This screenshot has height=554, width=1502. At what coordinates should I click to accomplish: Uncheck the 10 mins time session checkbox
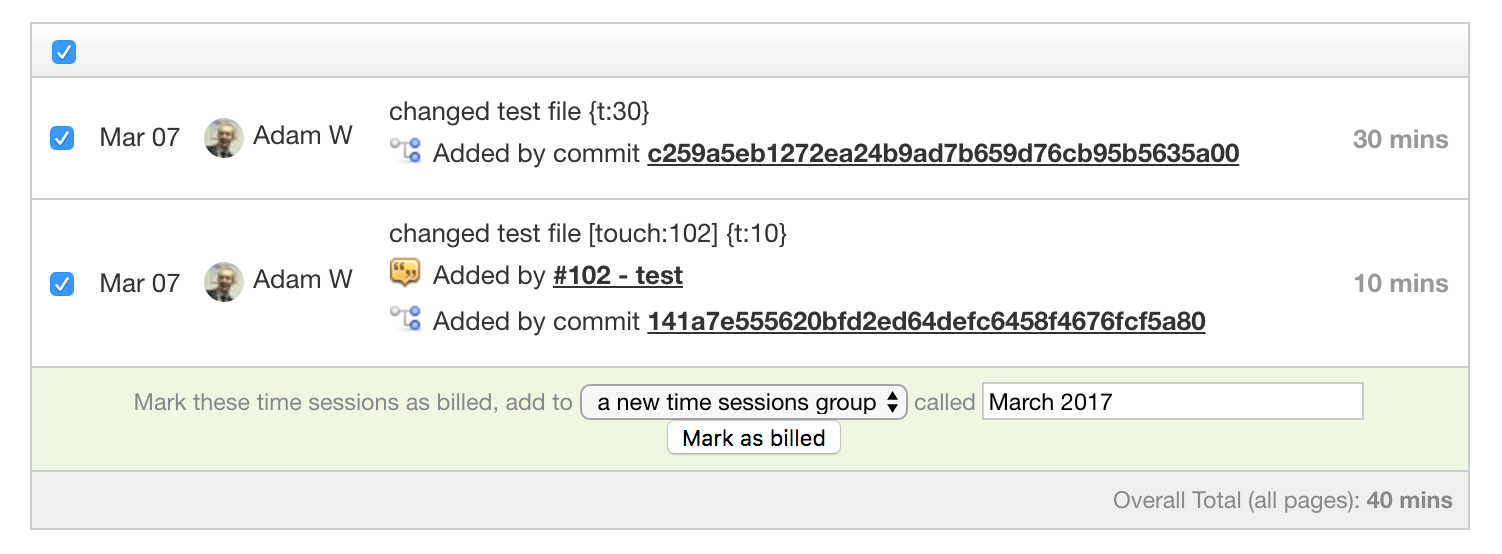[62, 283]
